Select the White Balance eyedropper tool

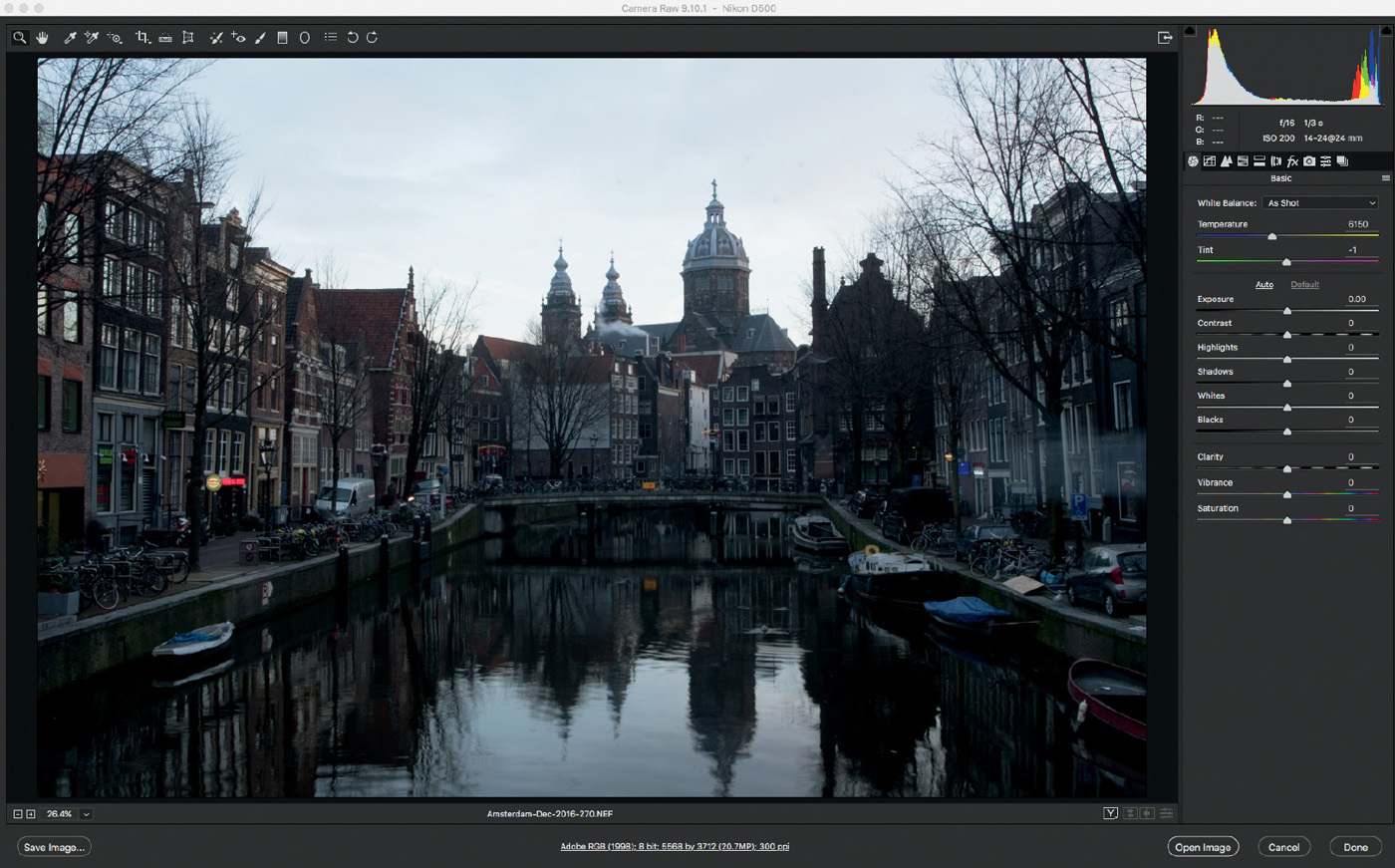70,38
